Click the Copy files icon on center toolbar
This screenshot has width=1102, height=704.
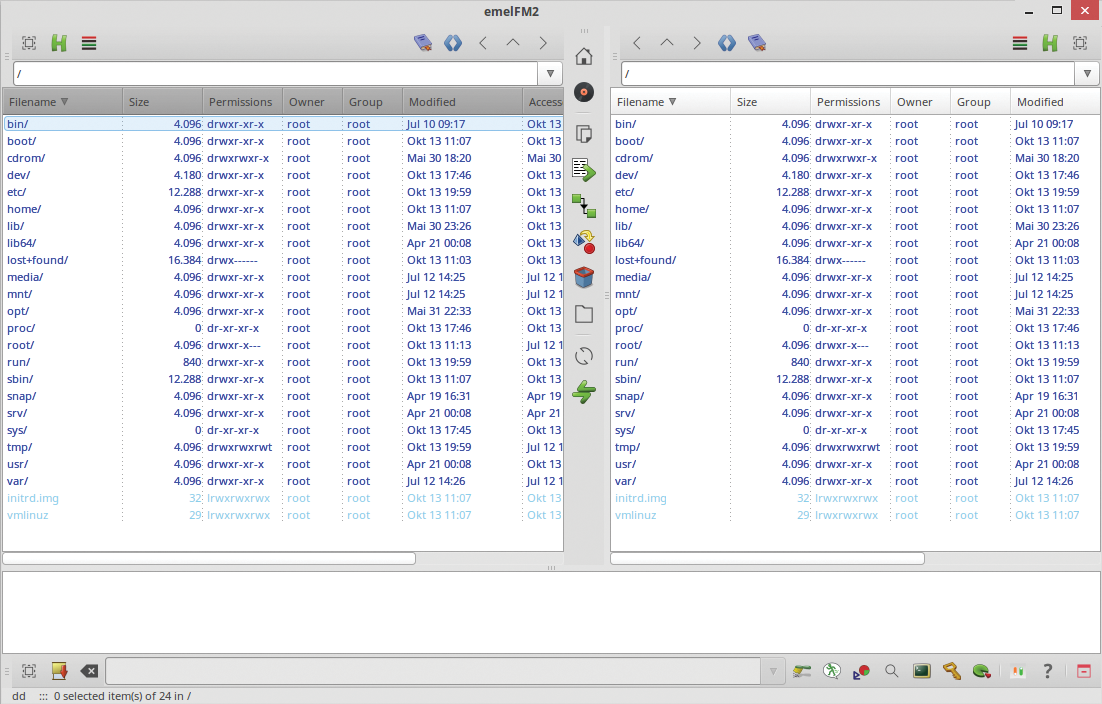(x=584, y=133)
